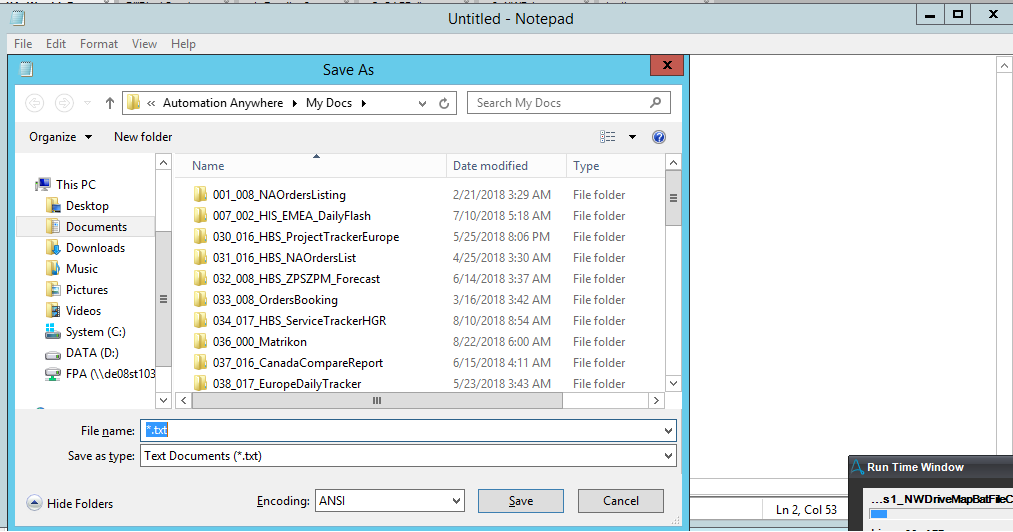The width and height of the screenshot is (1013, 532).
Task: Click date 7/10/2018 5:18 AM
Action: pos(502,216)
